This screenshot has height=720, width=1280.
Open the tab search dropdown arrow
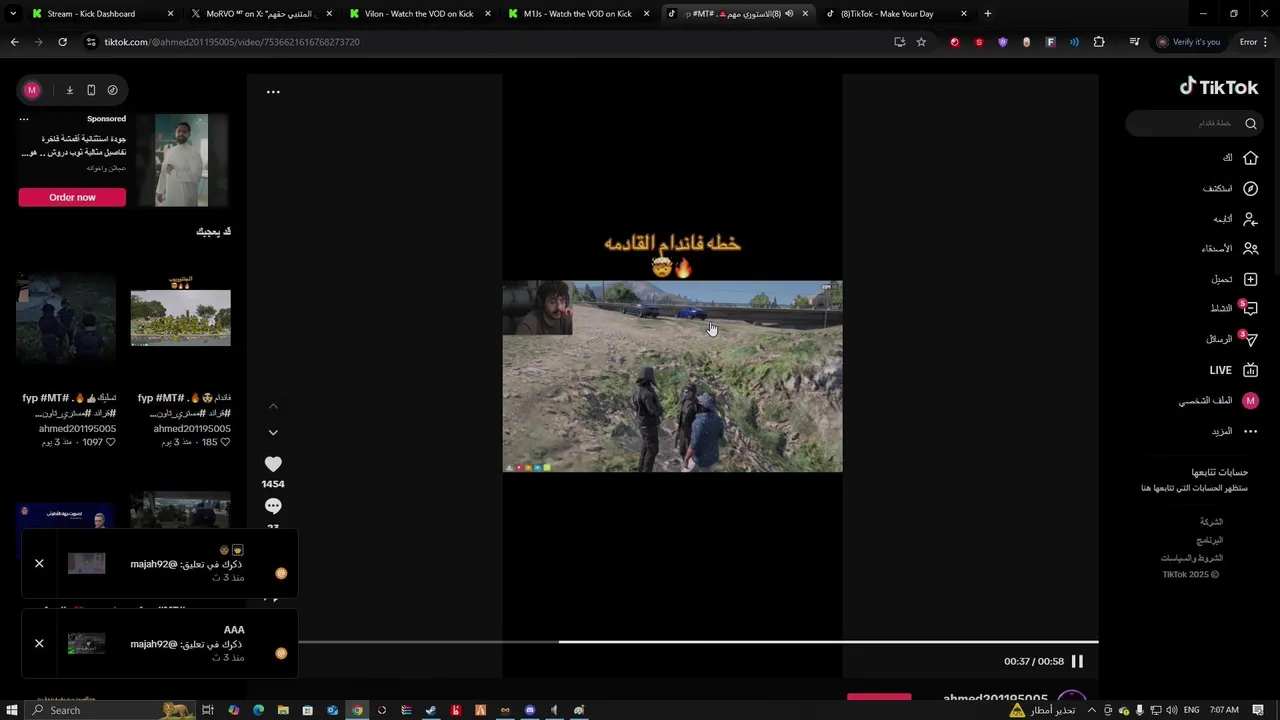(13, 14)
